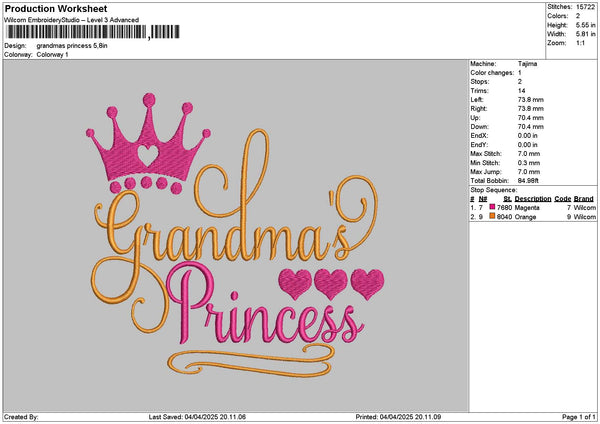Viewport: 600px width, 424px height.
Task: Click the Height value 5.55 in
Action: click(x=585, y=25)
